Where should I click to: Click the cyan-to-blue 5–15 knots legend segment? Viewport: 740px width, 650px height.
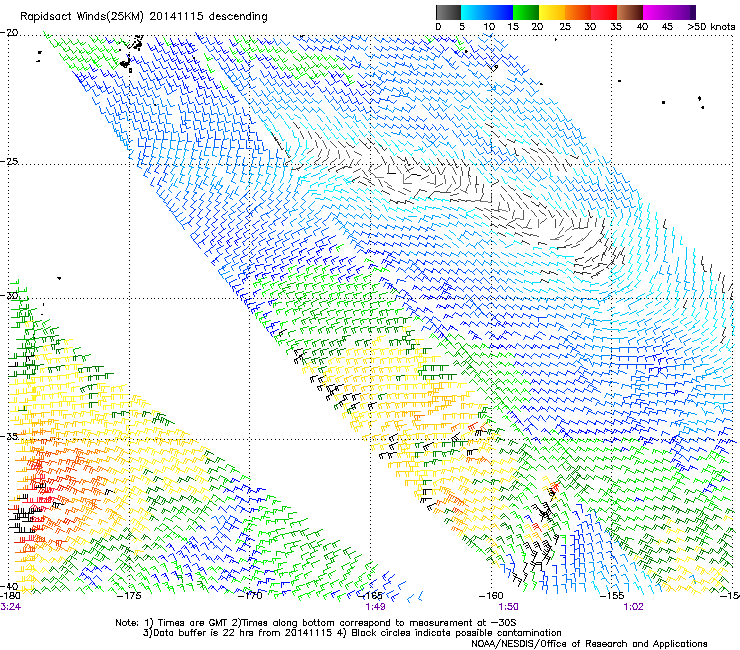click(487, 12)
